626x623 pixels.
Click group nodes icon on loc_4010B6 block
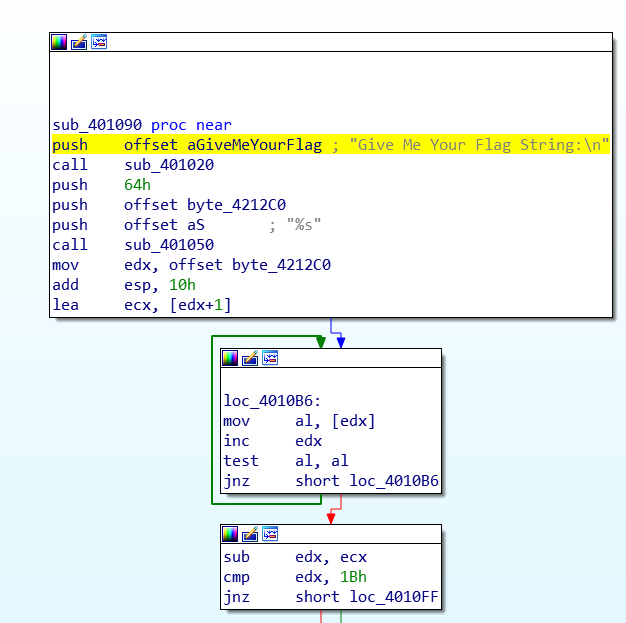[270, 358]
